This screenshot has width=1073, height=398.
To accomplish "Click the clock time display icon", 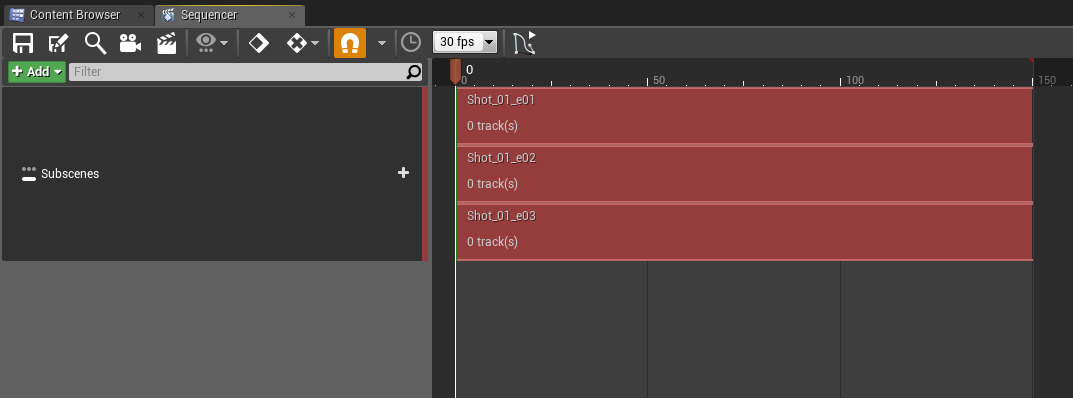I will (x=411, y=43).
